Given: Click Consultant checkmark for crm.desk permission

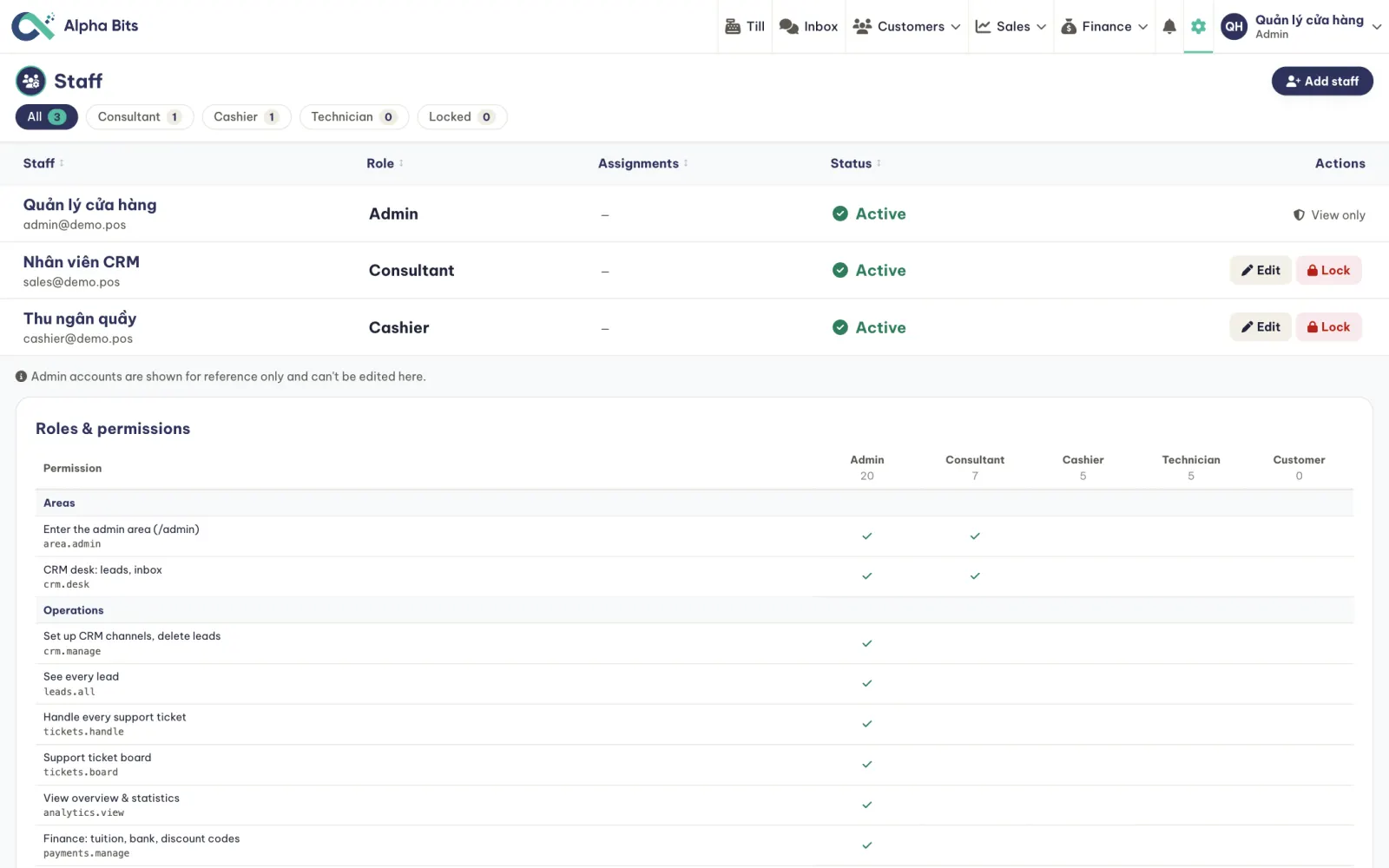Looking at the screenshot, I should click(x=975, y=576).
